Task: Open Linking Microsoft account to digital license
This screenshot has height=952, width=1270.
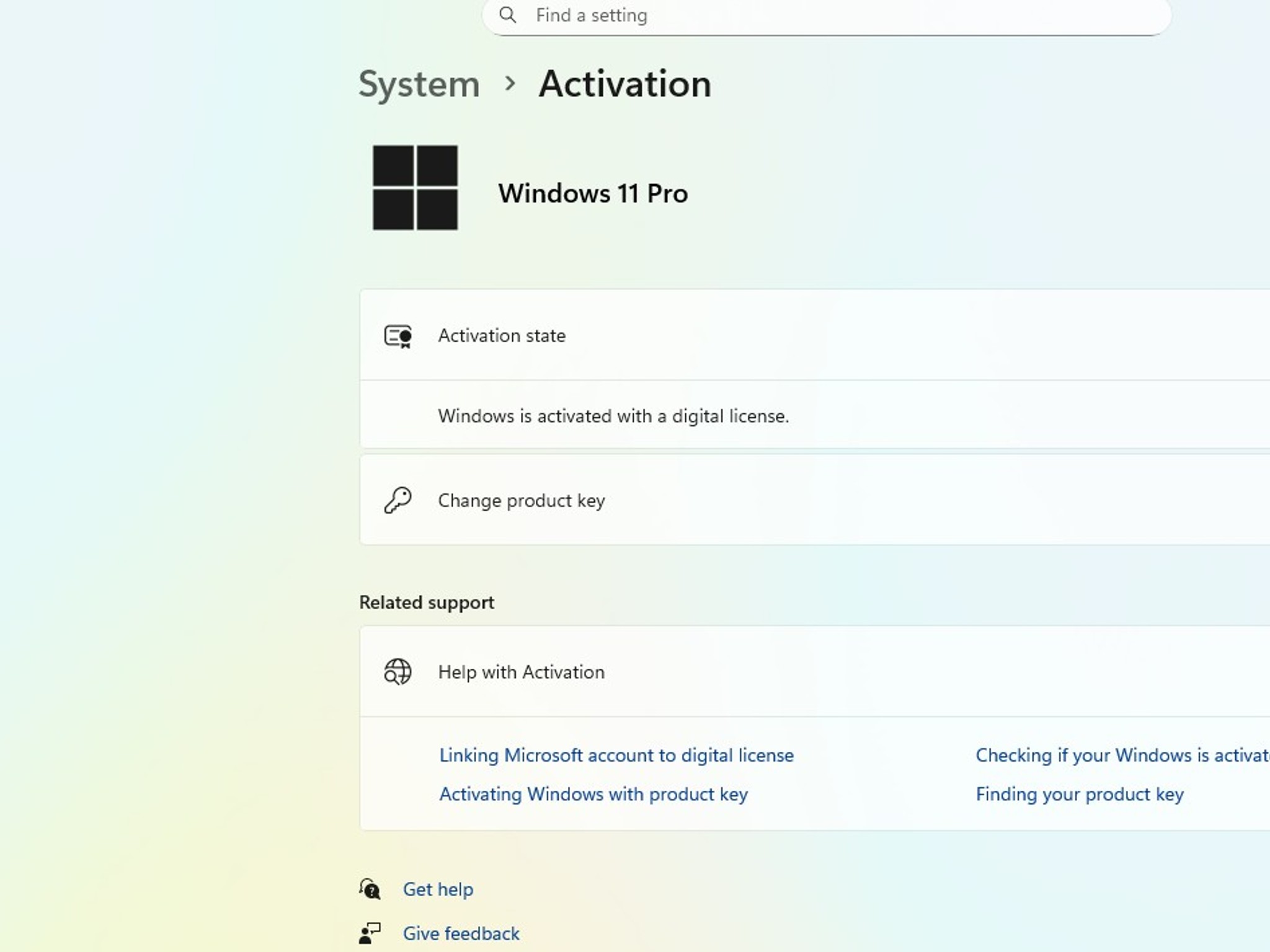Action: pyautogui.click(x=616, y=756)
